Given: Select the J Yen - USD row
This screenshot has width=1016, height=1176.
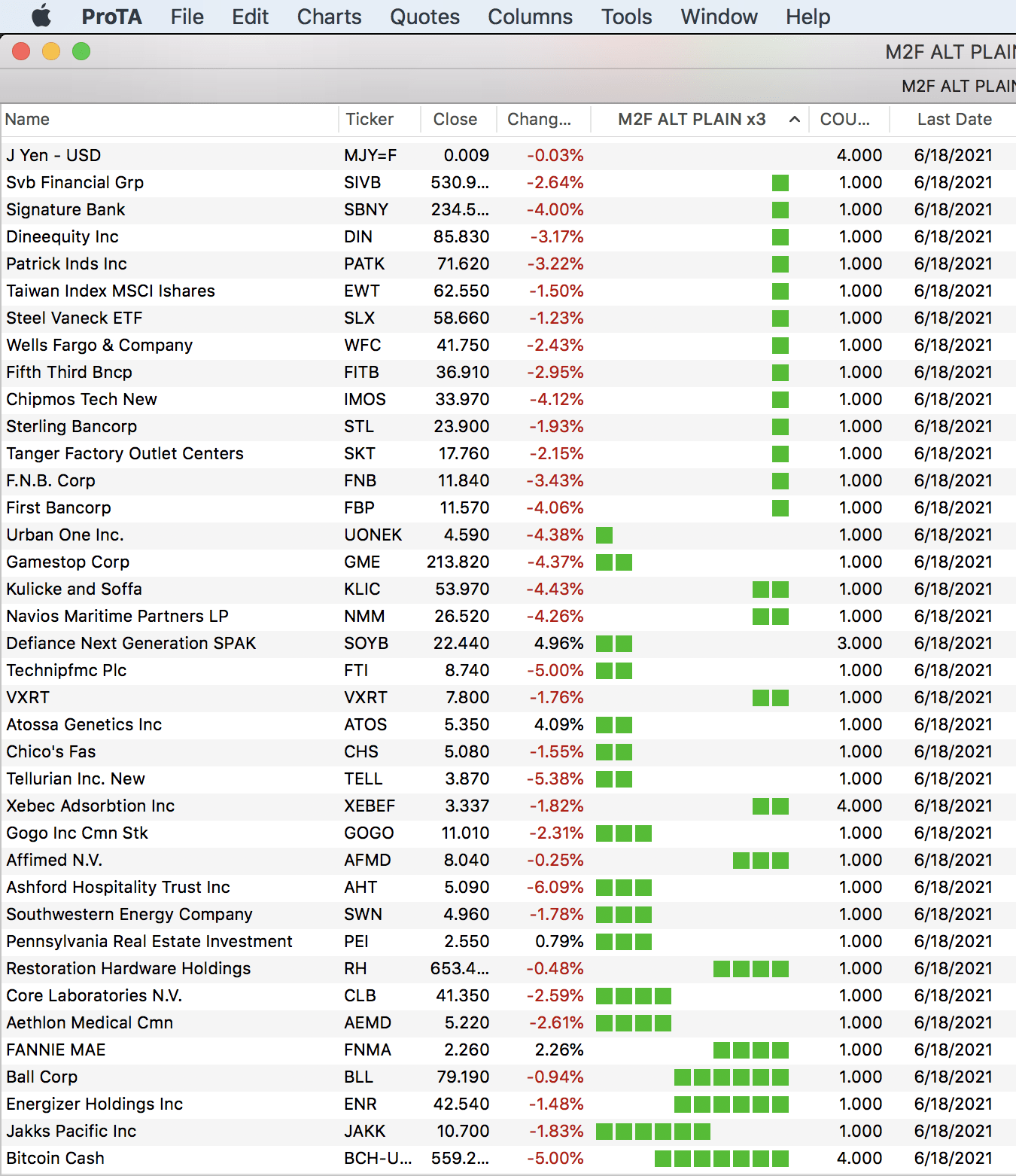Looking at the screenshot, I should pos(508,155).
